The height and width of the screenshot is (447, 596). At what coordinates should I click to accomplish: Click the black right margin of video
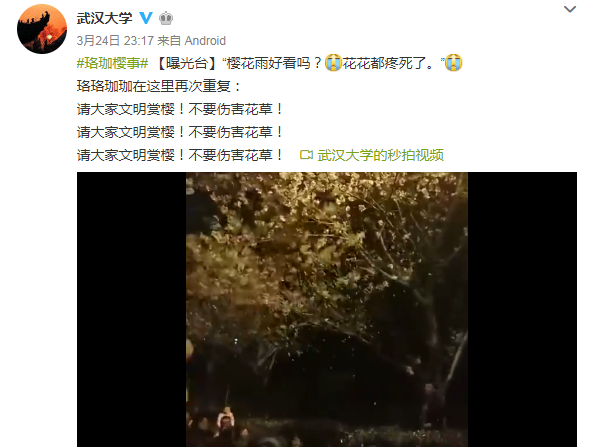(522, 309)
